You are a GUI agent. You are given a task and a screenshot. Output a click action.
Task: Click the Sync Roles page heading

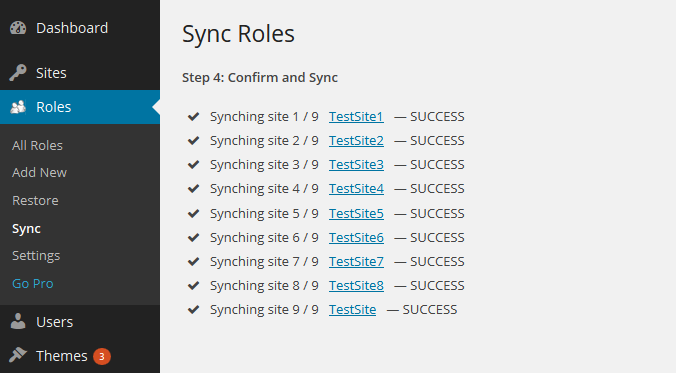[238, 34]
